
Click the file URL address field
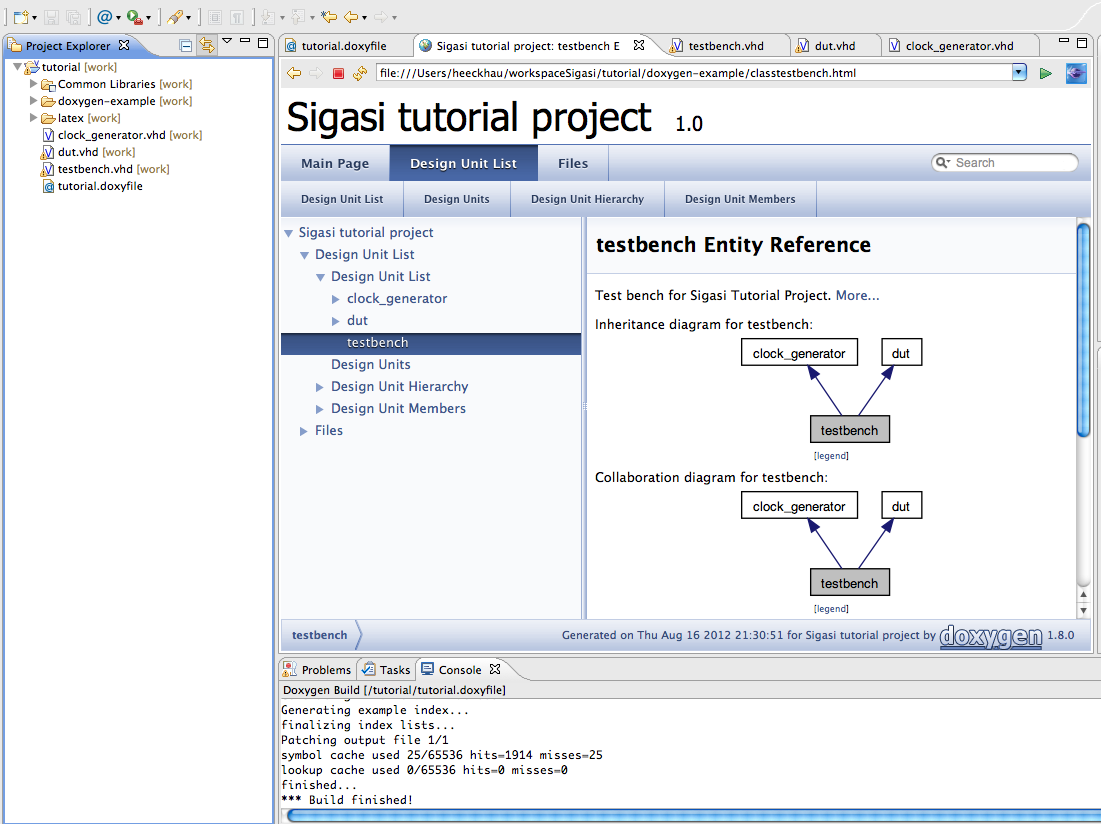click(694, 73)
